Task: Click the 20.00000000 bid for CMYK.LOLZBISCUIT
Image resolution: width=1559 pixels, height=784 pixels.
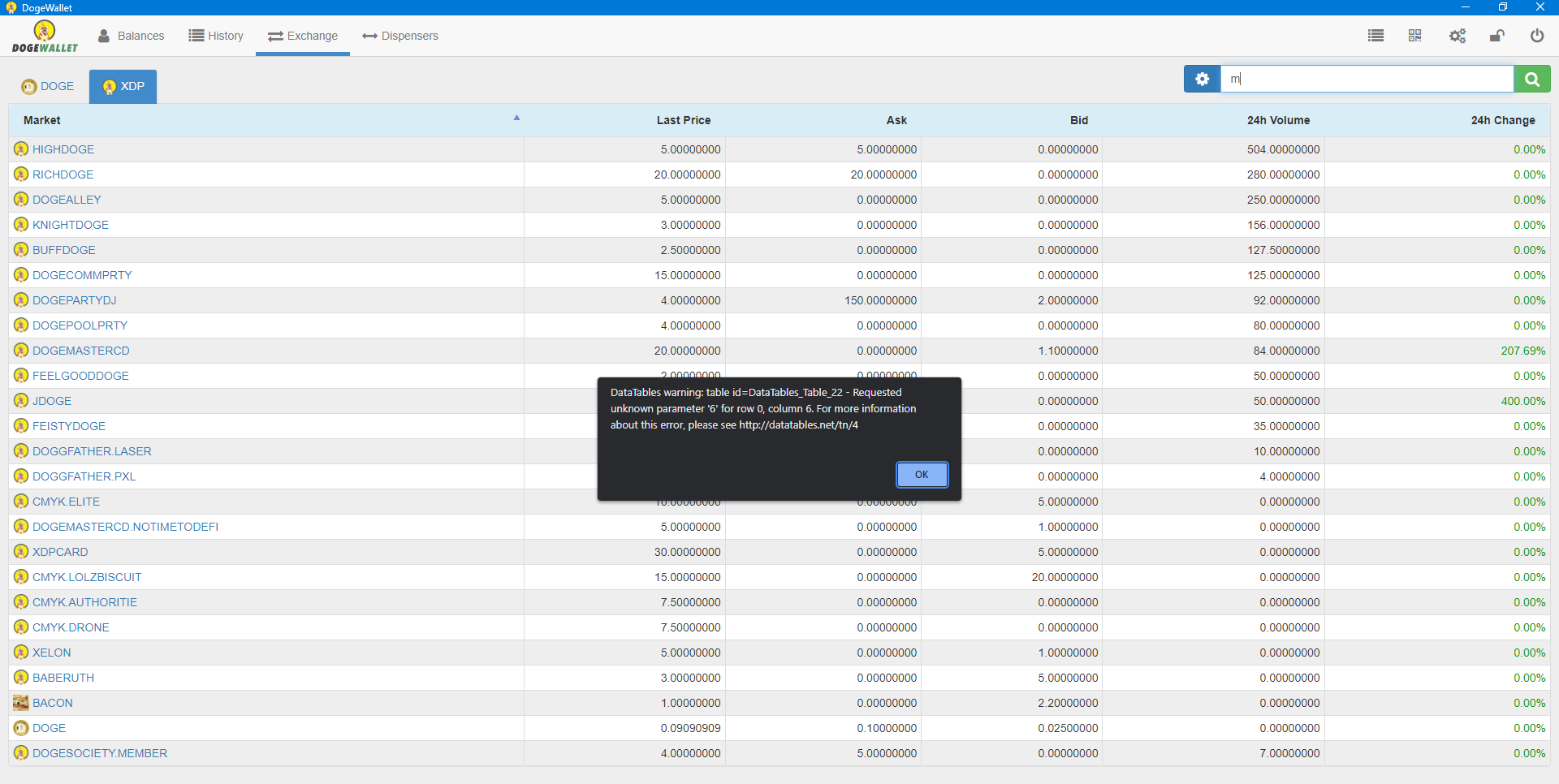Action: pyautogui.click(x=1065, y=577)
